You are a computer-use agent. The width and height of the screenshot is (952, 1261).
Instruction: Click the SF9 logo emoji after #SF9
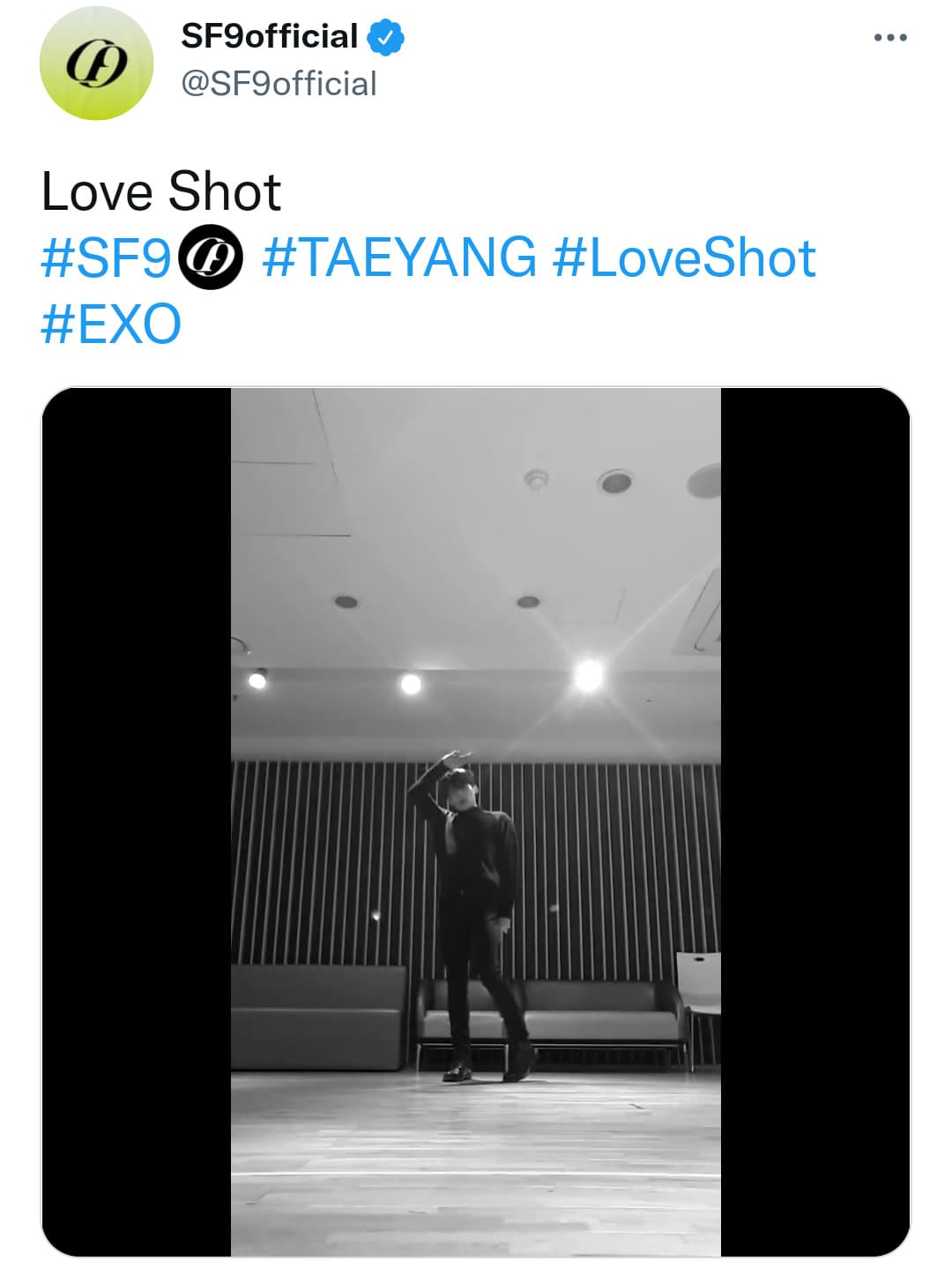point(211,257)
